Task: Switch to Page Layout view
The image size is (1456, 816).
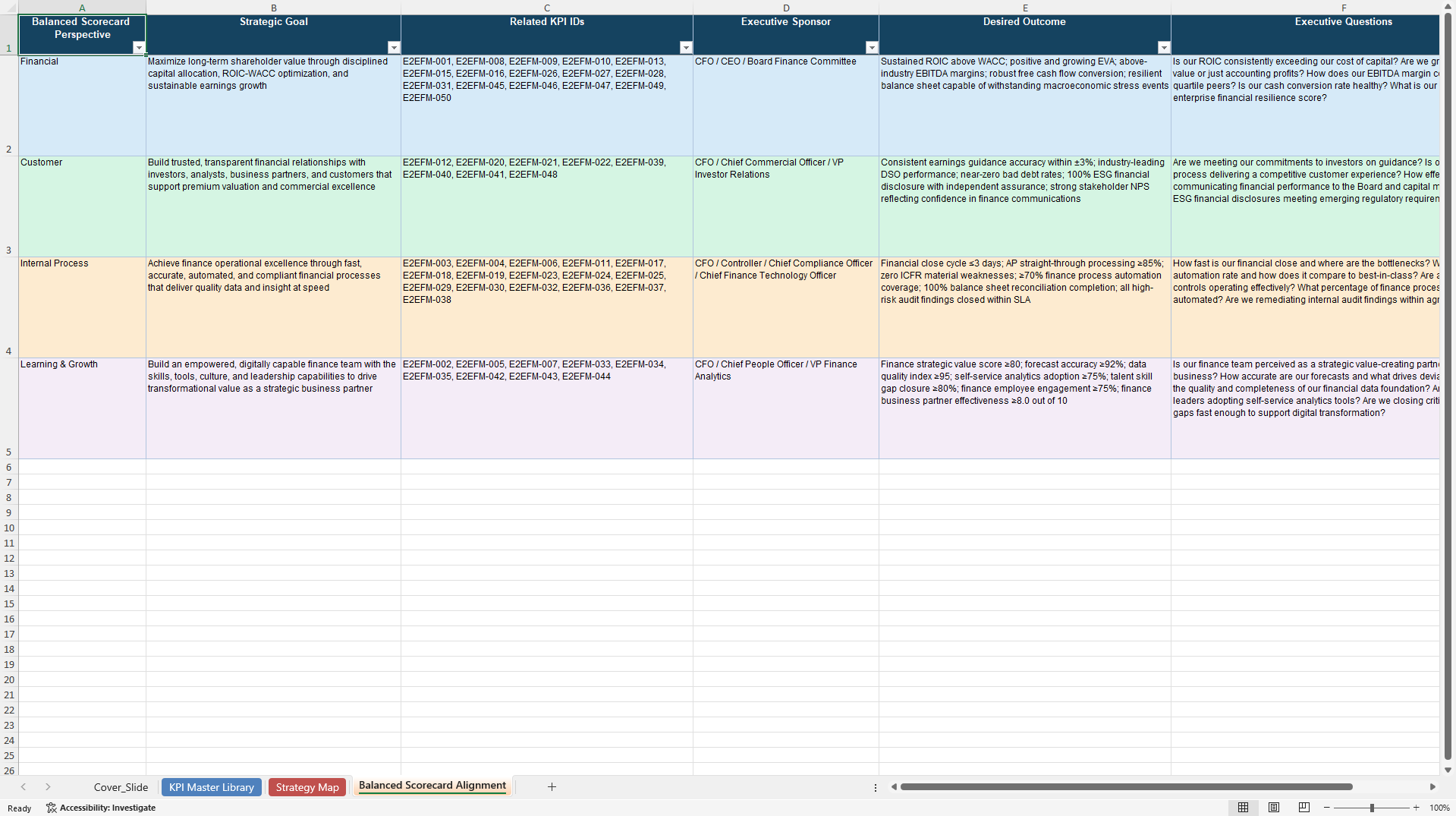Action: tap(1274, 808)
